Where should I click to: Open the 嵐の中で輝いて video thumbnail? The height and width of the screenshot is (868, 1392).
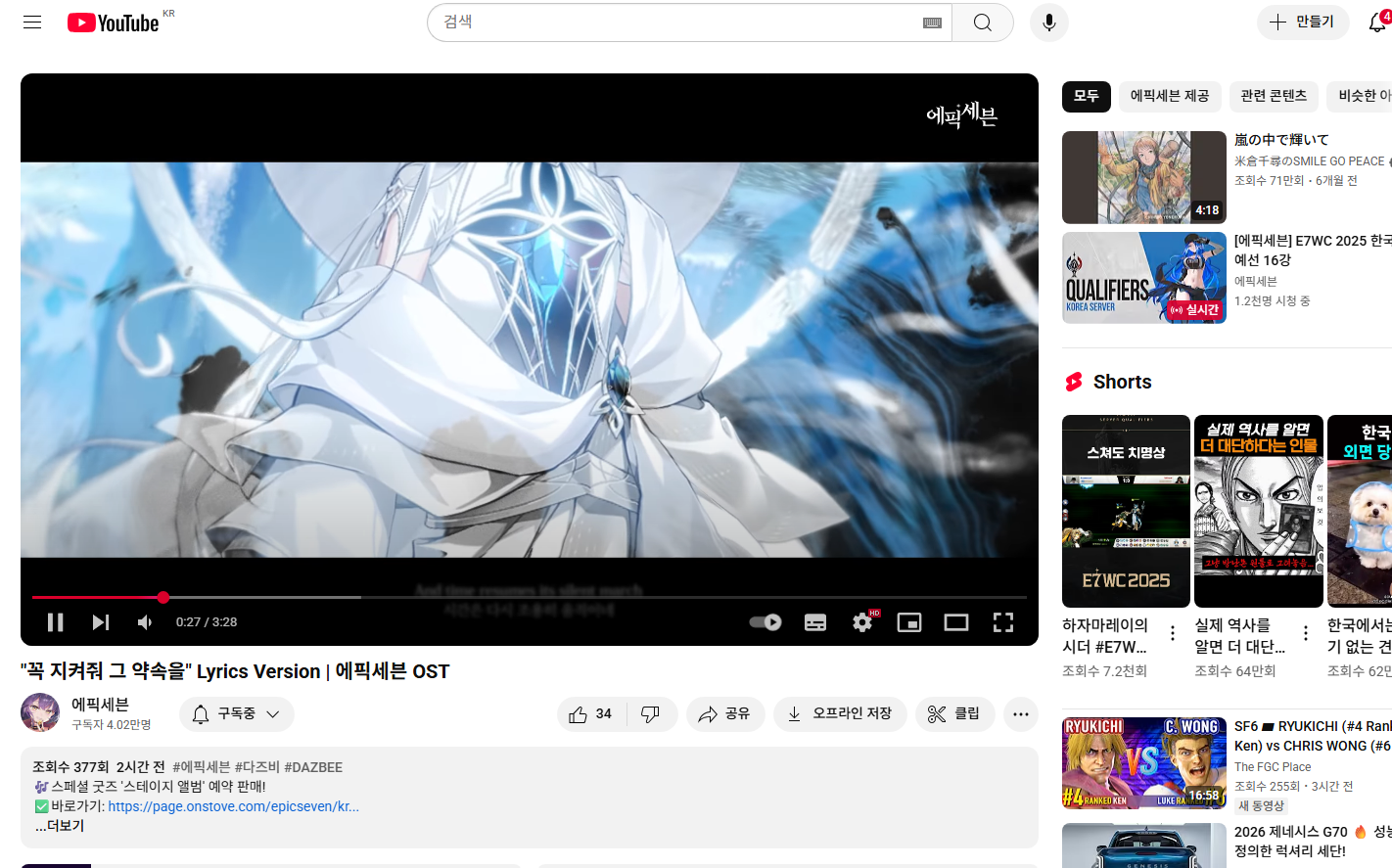coord(1144,177)
